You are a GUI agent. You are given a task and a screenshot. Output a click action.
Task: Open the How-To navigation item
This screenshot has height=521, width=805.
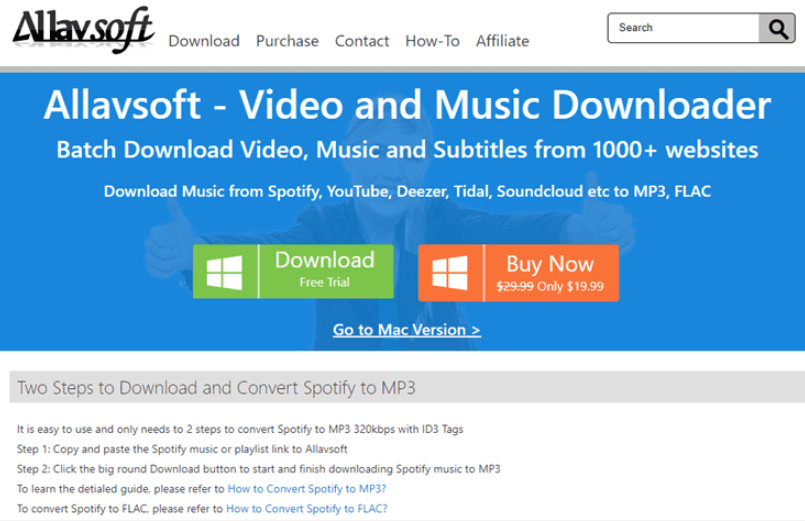point(432,41)
